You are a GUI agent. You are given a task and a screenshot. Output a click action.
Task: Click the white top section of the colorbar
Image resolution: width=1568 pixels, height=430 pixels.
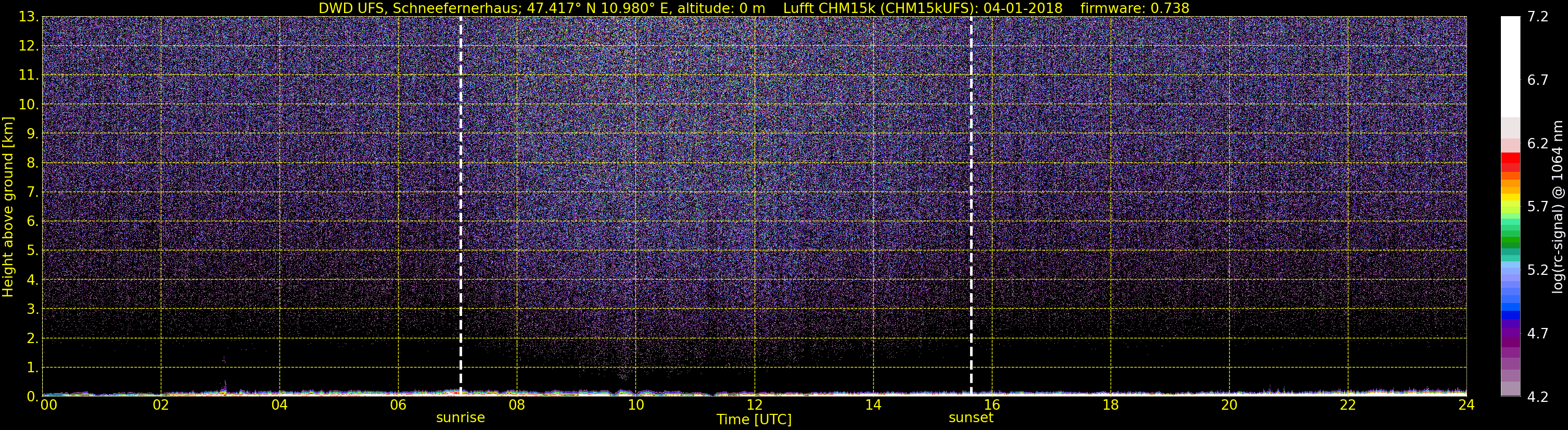click(x=1510, y=67)
